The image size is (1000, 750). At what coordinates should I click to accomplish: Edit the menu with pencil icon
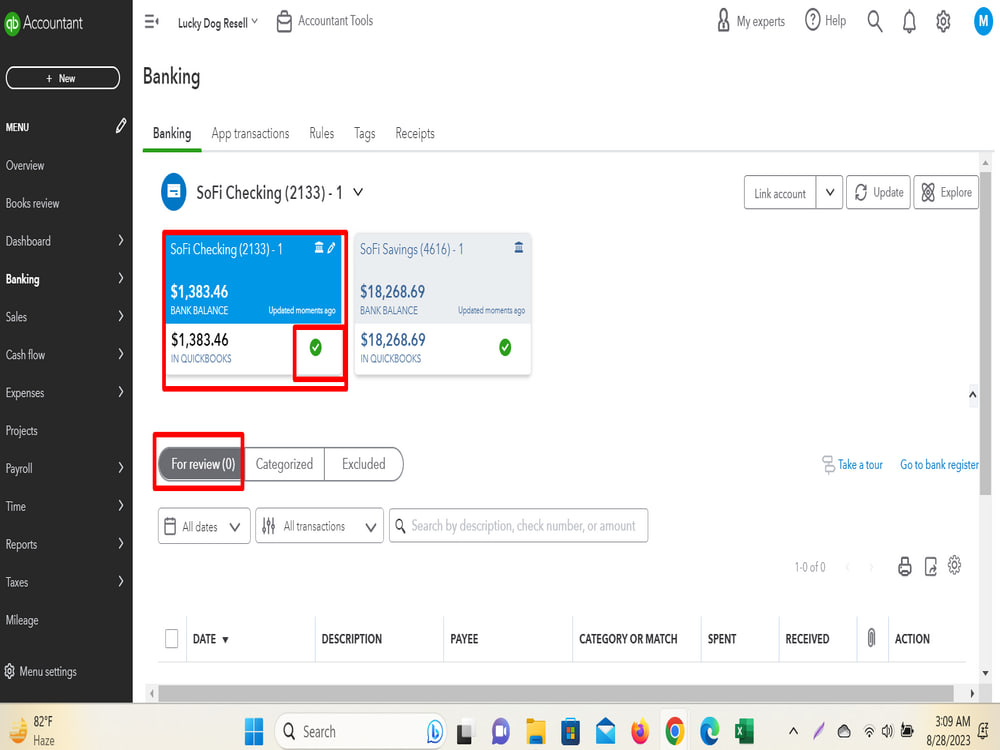pos(121,126)
